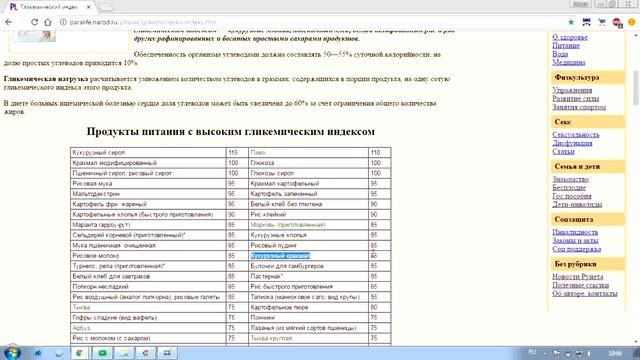Open the "Занятия спортом" sidebar link
The height and width of the screenshot is (360, 640).
point(579,107)
